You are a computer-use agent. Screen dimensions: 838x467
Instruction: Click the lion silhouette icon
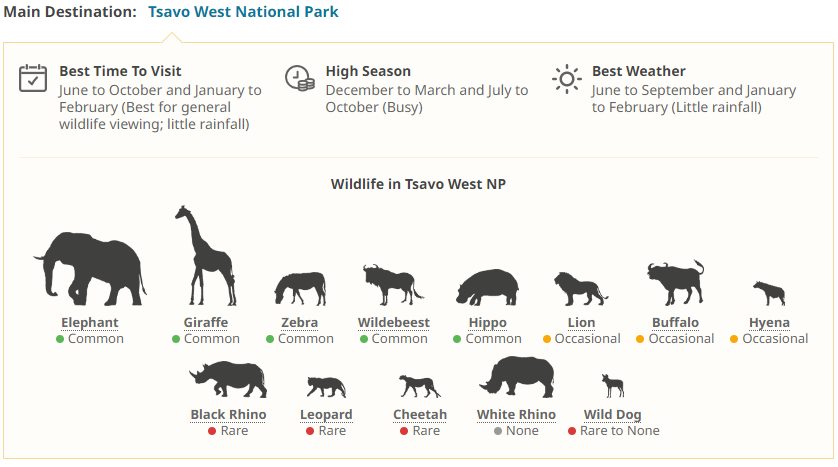580,288
